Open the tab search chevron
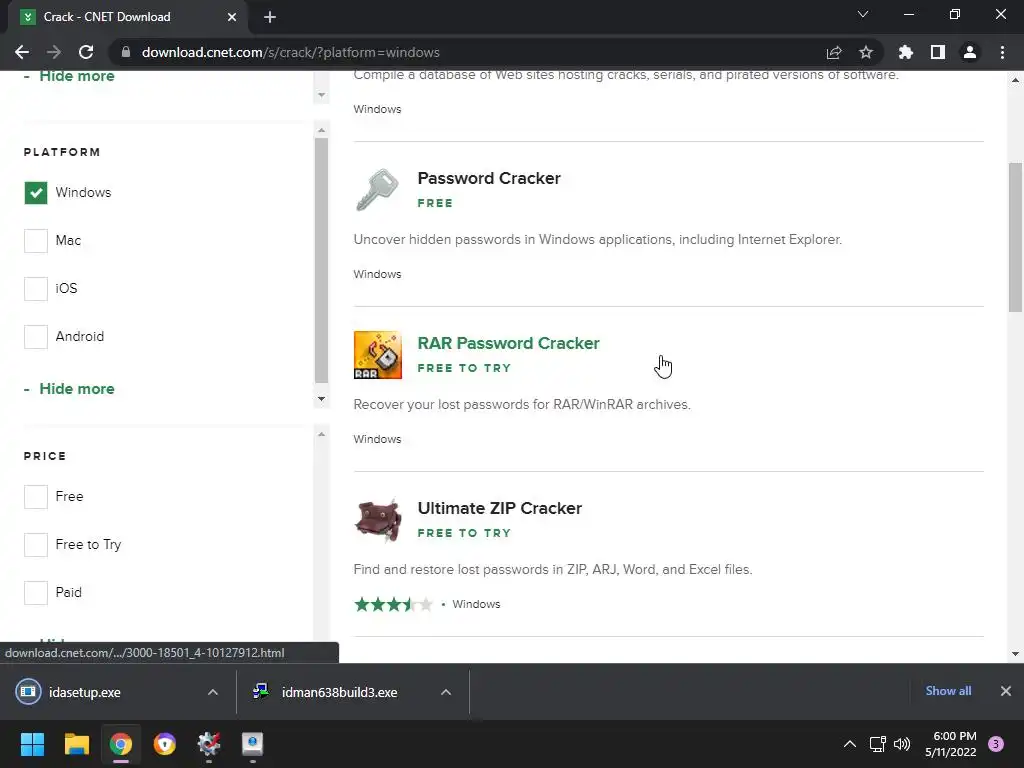This screenshot has height=768, width=1024. click(863, 14)
